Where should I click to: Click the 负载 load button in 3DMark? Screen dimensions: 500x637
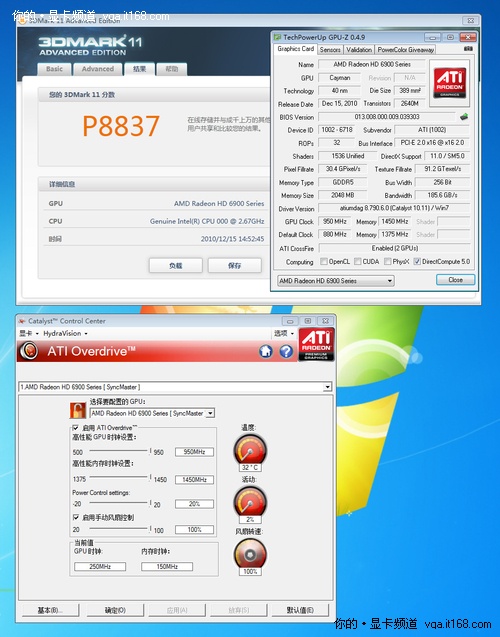pyautogui.click(x=175, y=266)
